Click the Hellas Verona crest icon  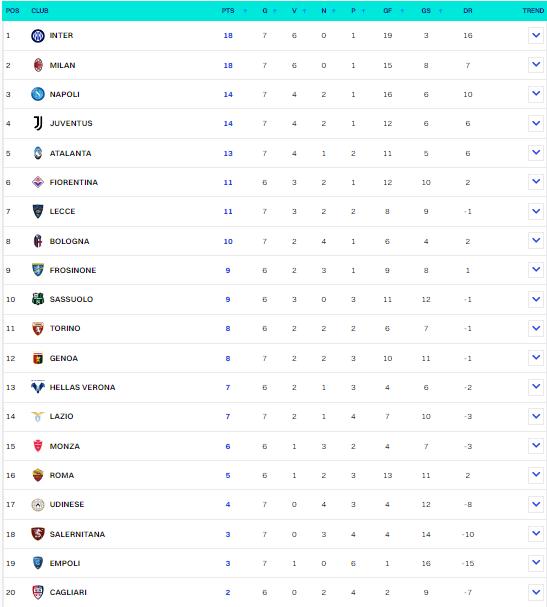(x=38, y=387)
